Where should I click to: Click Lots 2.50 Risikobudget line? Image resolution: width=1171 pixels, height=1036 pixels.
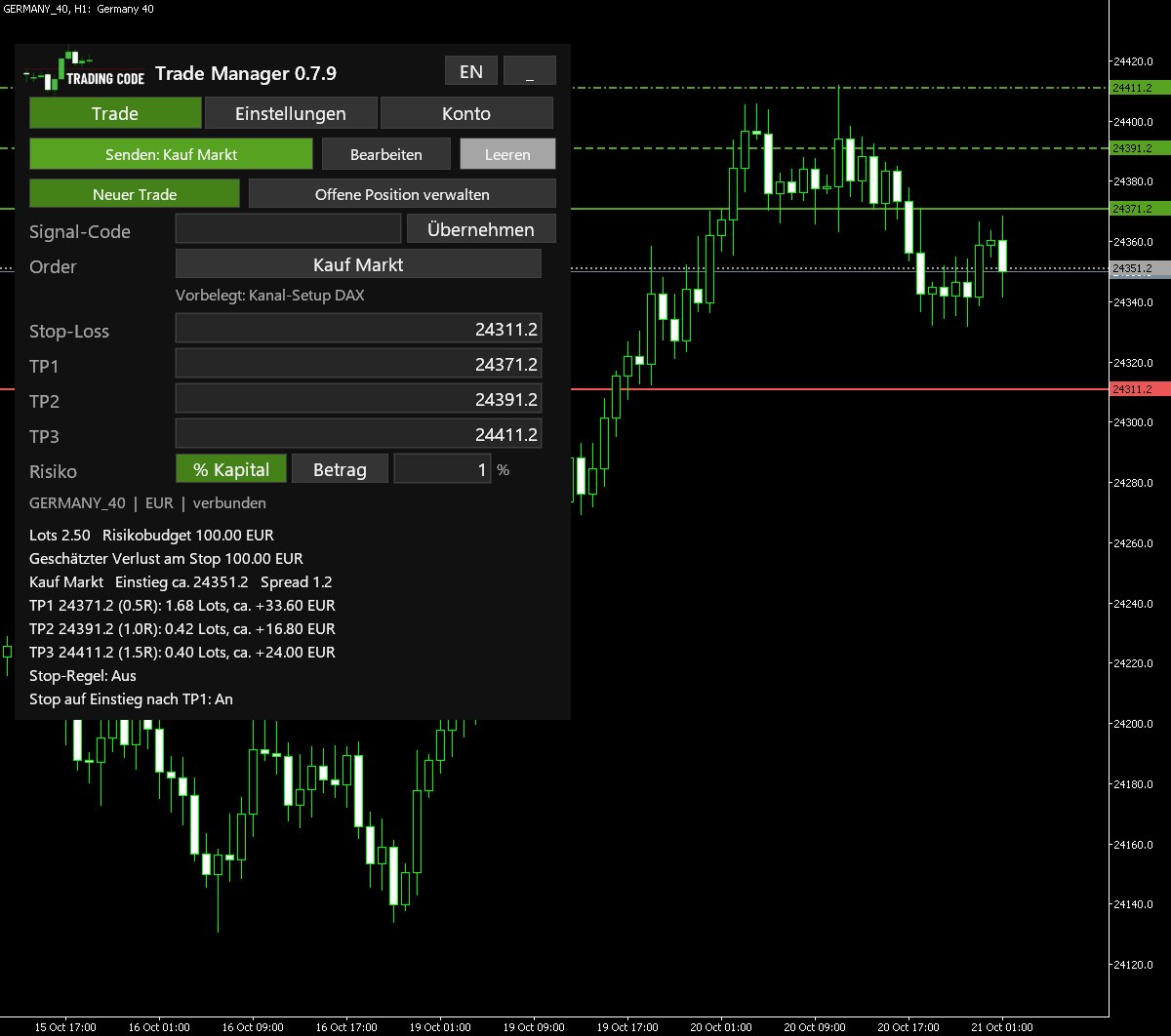[151, 536]
